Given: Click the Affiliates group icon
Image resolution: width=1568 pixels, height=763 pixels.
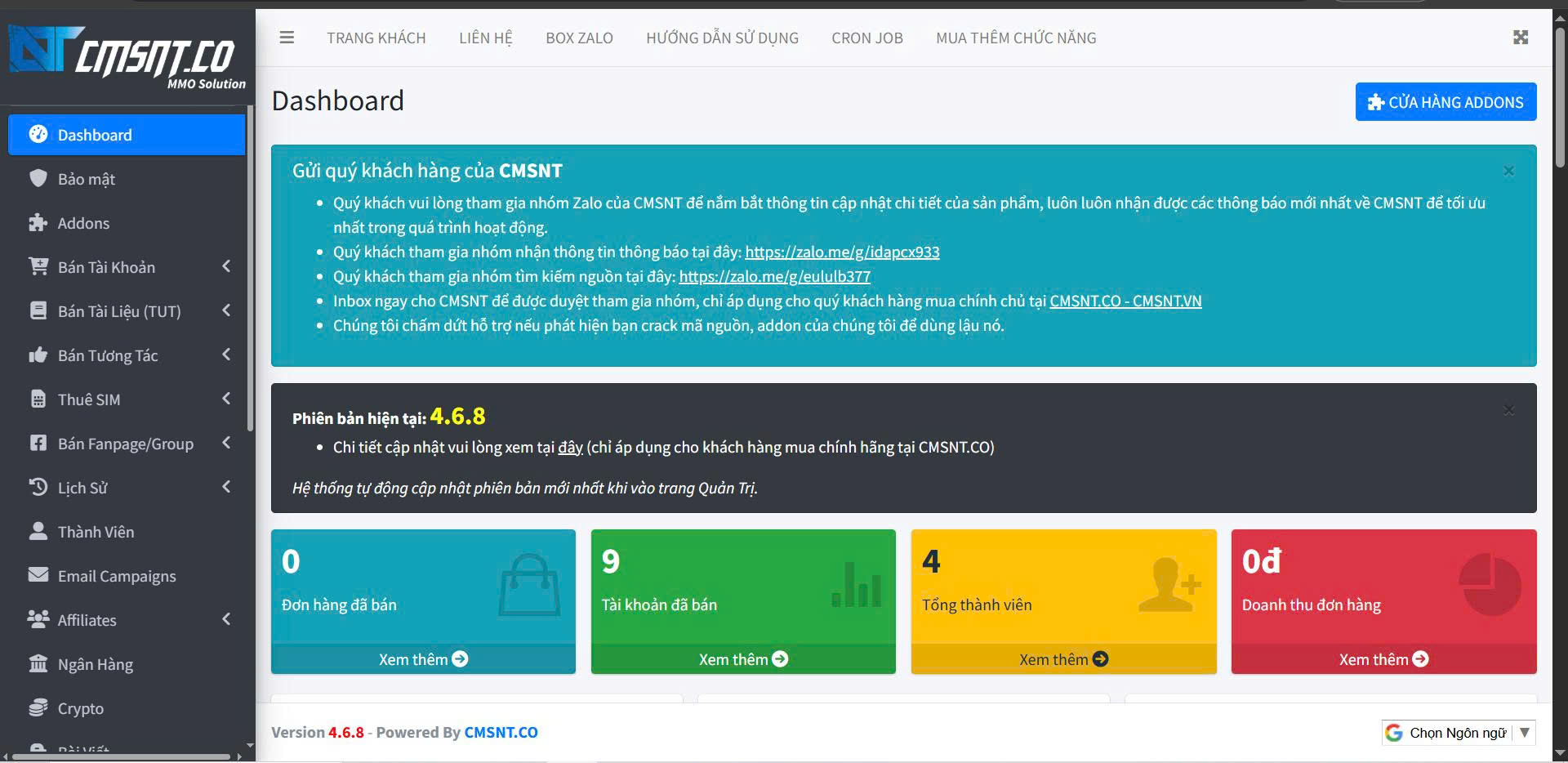Looking at the screenshot, I should [x=38, y=619].
